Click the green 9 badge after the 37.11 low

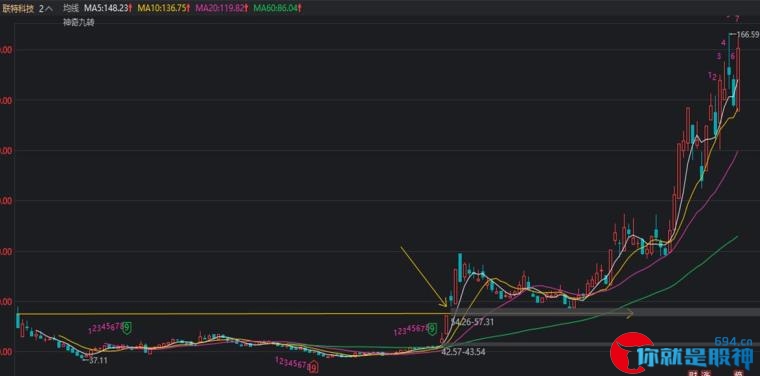(x=127, y=328)
